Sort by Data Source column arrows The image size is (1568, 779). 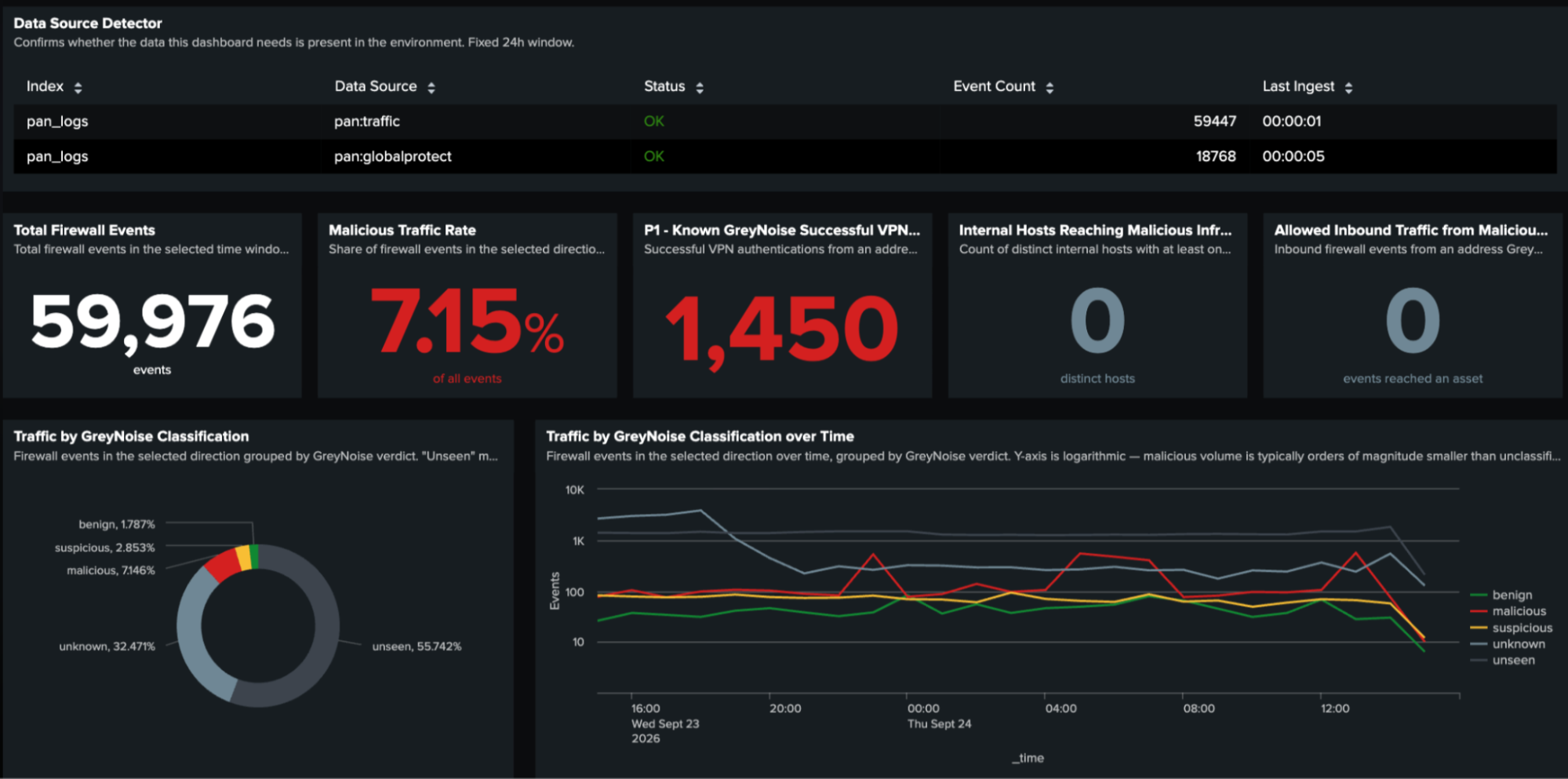(x=431, y=88)
